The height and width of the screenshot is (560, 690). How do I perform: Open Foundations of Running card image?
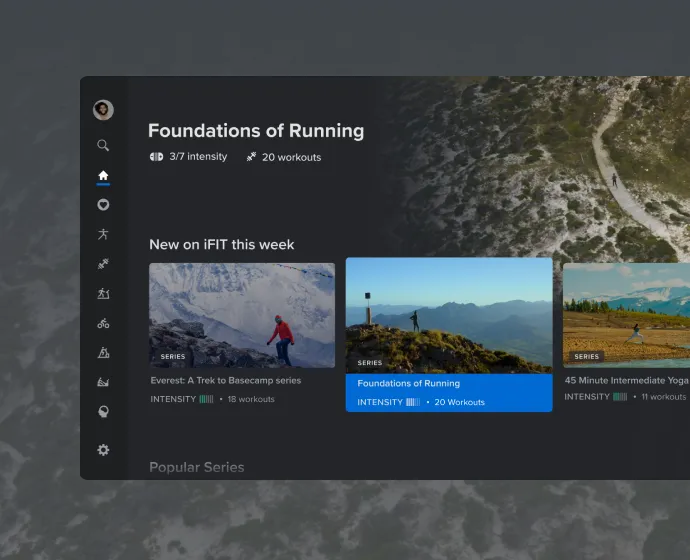449,315
